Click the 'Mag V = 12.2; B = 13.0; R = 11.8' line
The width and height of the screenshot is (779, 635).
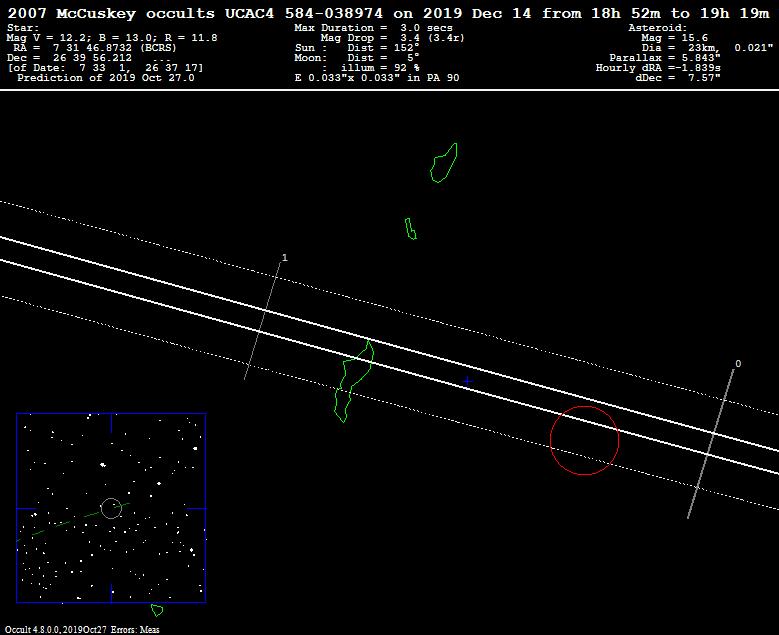[x=112, y=38]
